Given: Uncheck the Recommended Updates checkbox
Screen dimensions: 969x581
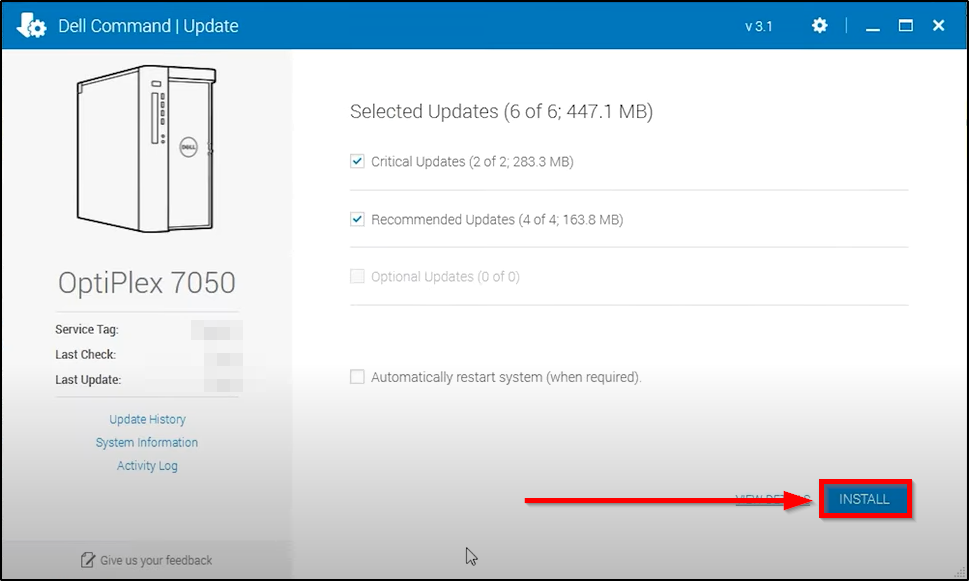Looking at the screenshot, I should 357,219.
